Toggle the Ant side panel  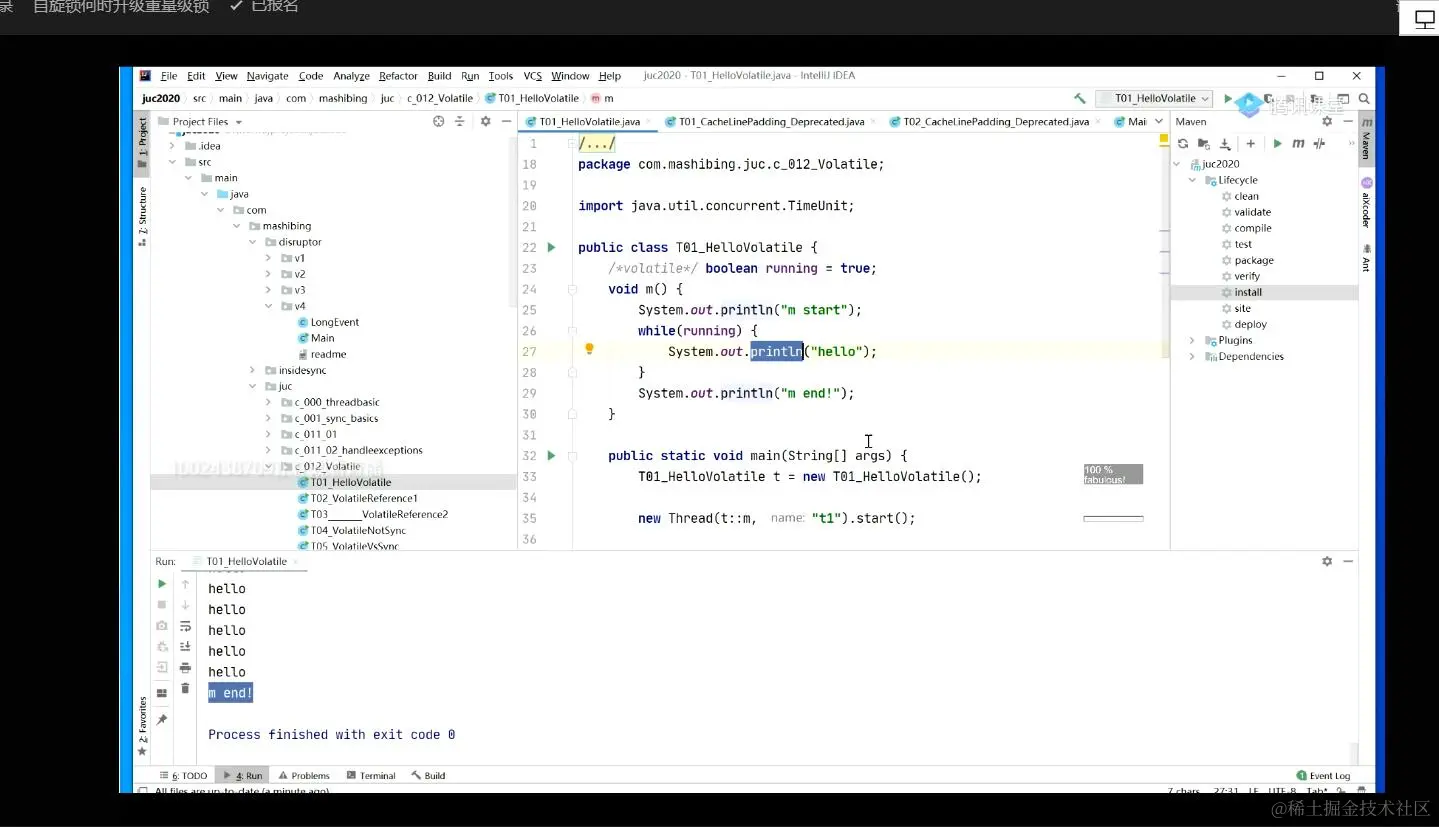tap(1366, 257)
